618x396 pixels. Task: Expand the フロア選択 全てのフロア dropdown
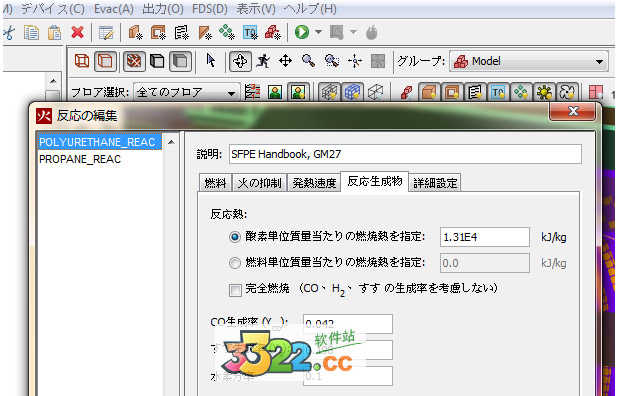tap(186, 93)
